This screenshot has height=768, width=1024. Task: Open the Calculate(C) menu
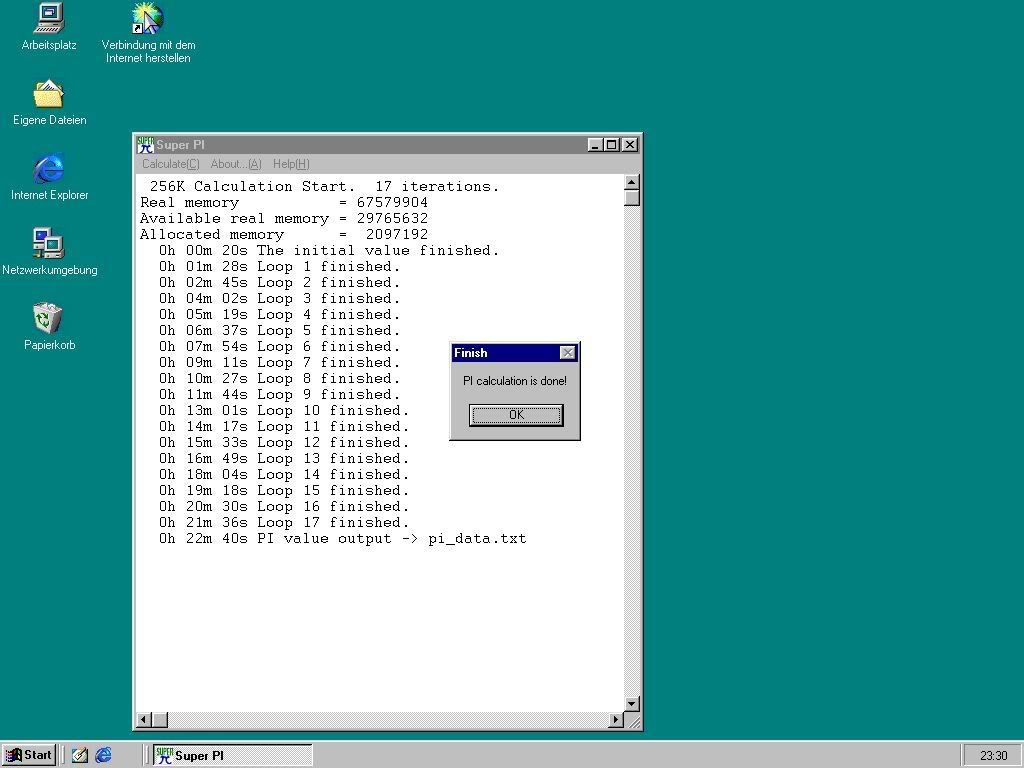[171, 164]
